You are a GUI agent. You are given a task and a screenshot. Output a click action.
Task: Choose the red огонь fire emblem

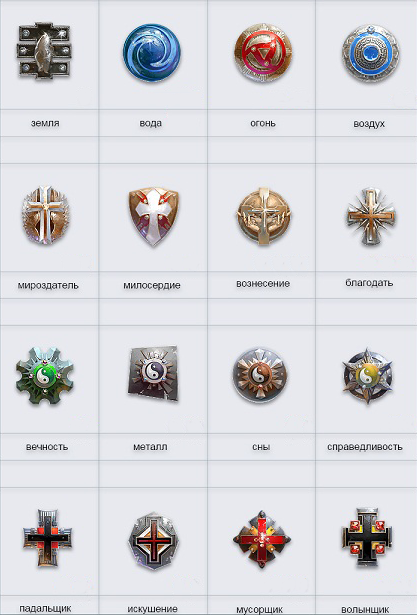pos(263,53)
